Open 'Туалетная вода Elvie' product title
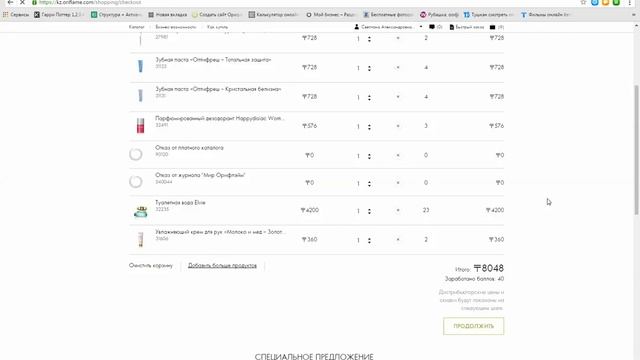Viewport: 640px width, 360px height. [180, 202]
